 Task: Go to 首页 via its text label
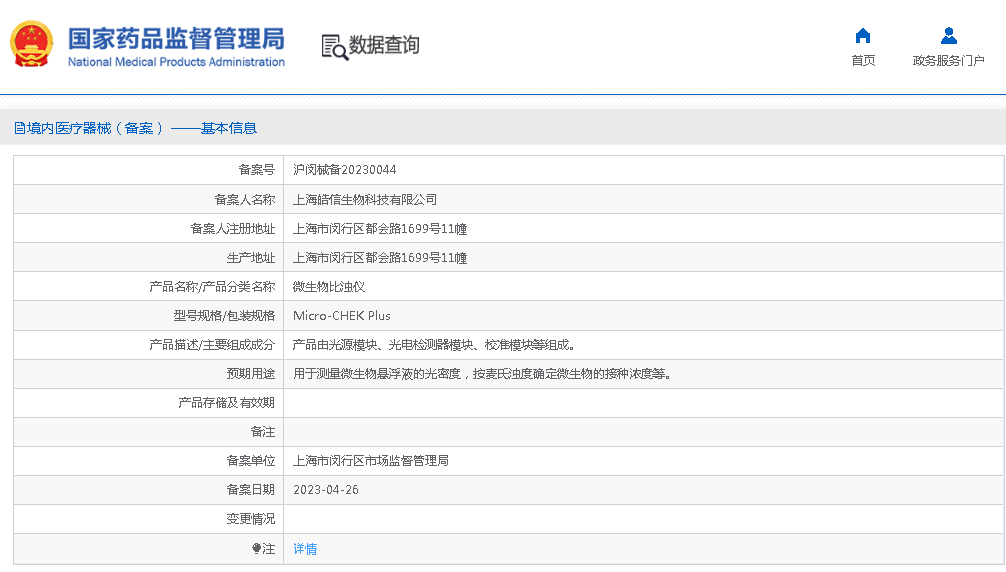pyautogui.click(x=863, y=61)
